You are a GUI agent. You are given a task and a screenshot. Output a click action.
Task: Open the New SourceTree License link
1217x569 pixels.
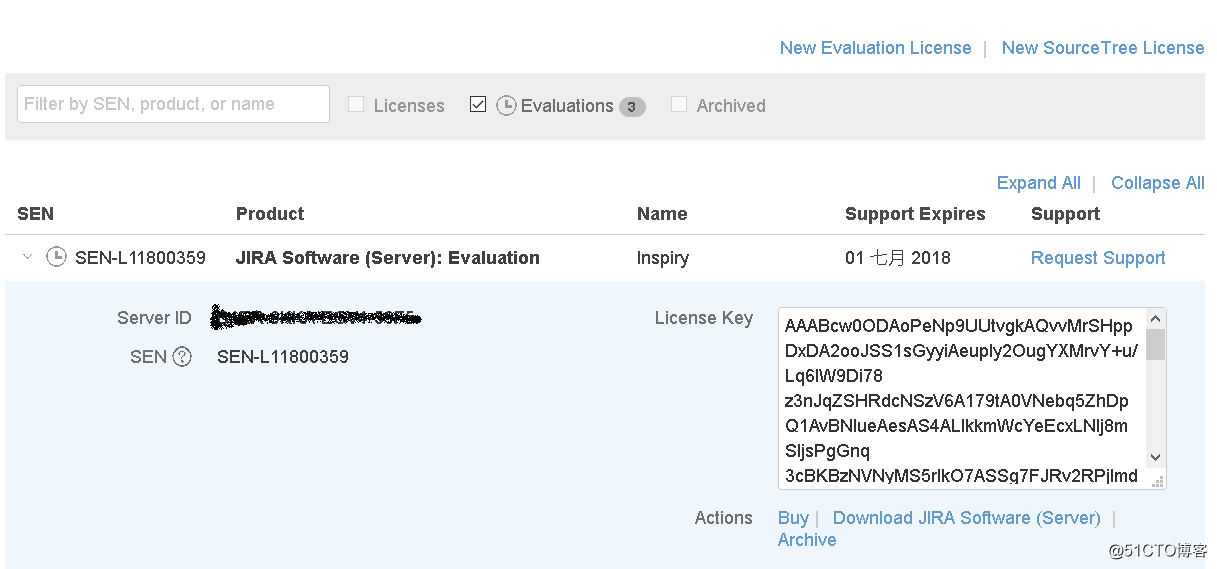(x=1102, y=48)
